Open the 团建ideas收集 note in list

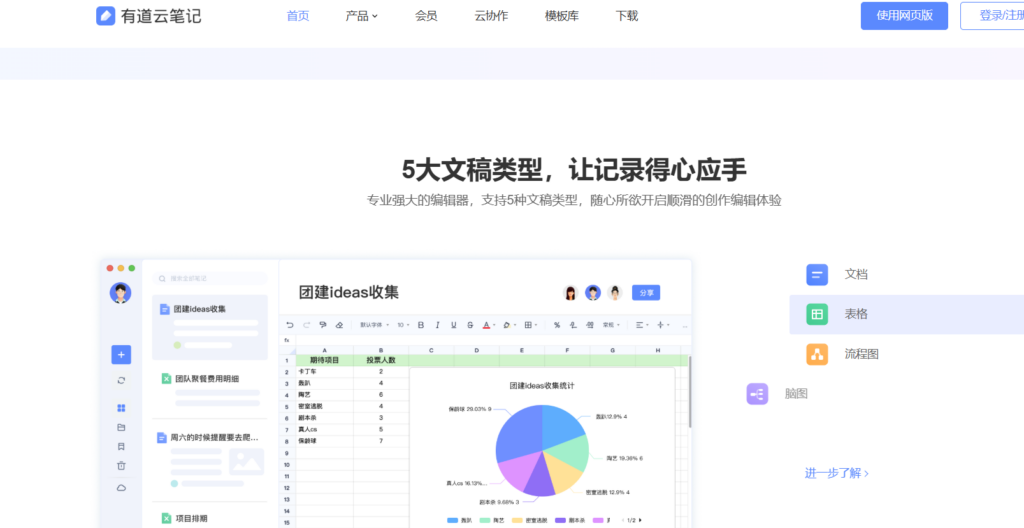210,327
